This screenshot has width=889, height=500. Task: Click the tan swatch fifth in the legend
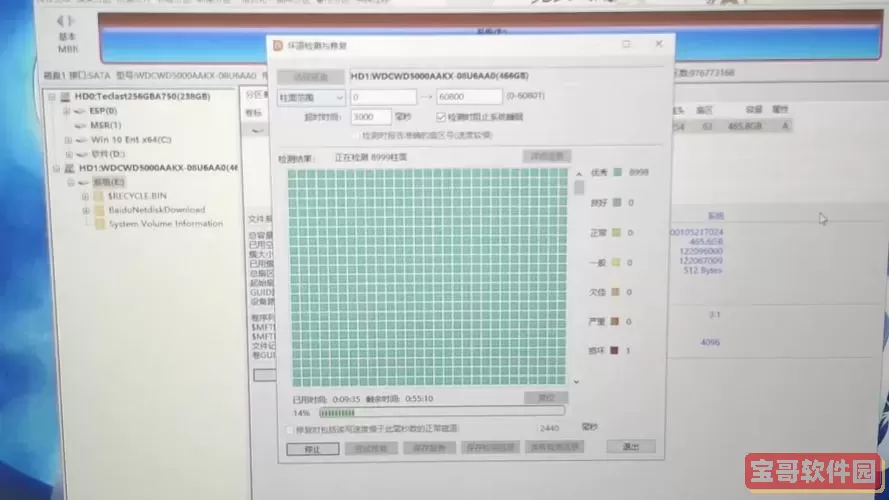(615, 291)
